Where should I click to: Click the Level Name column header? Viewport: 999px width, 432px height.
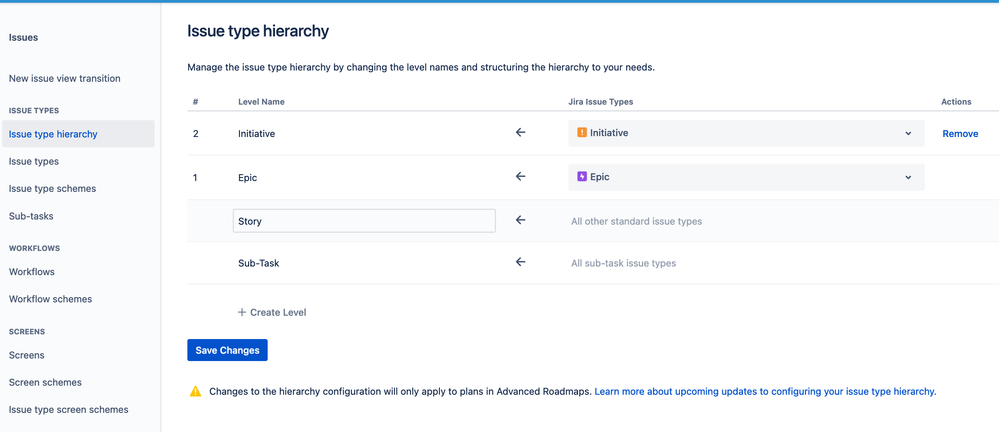[261, 102]
